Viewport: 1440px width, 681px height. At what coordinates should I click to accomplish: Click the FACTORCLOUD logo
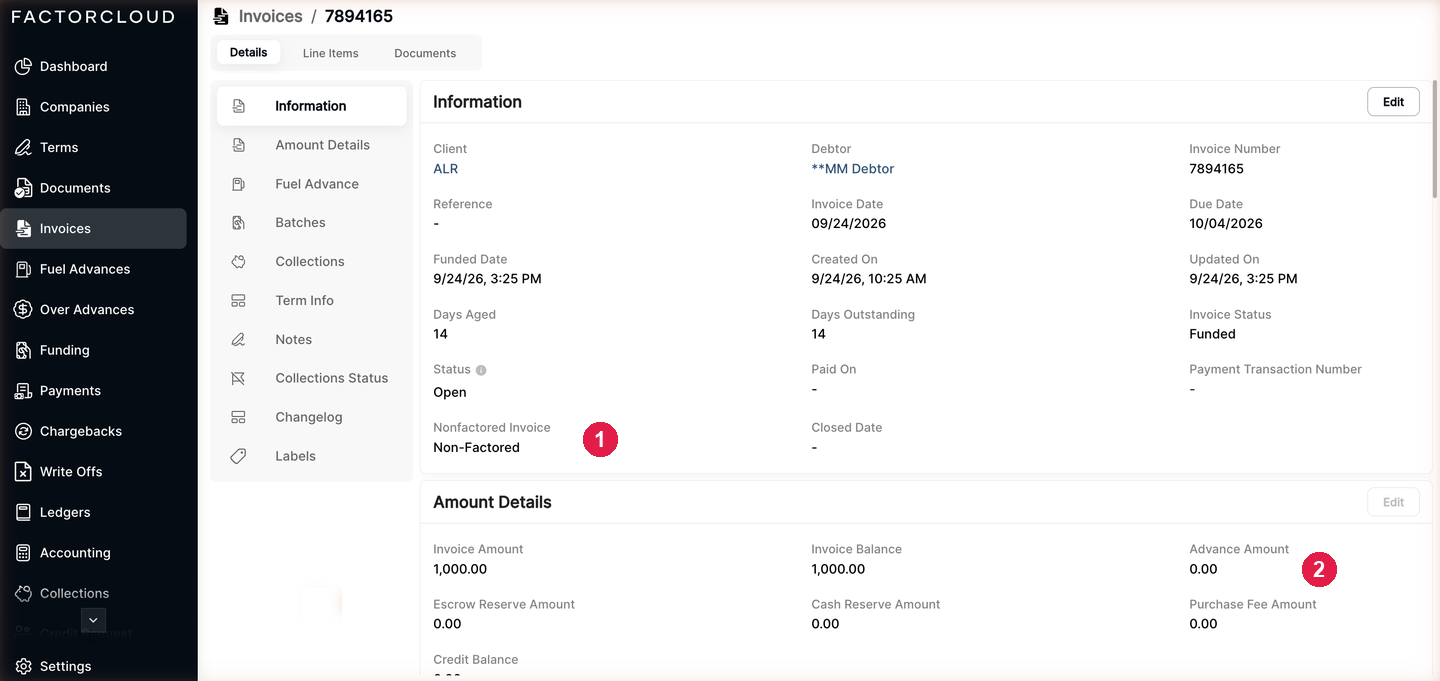pyautogui.click(x=93, y=17)
